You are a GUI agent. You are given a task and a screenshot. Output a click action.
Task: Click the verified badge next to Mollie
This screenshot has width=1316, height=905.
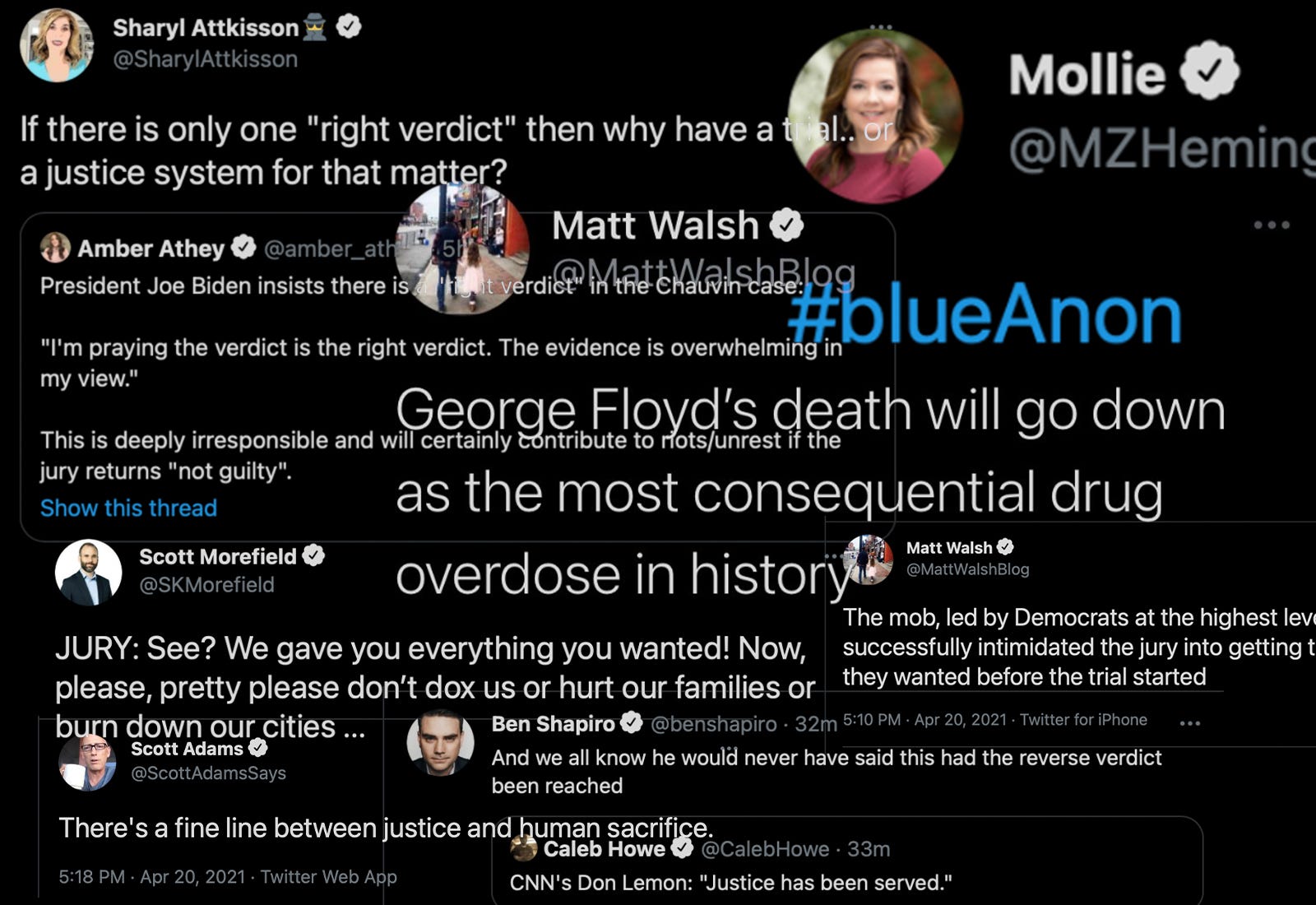pos(1209,72)
